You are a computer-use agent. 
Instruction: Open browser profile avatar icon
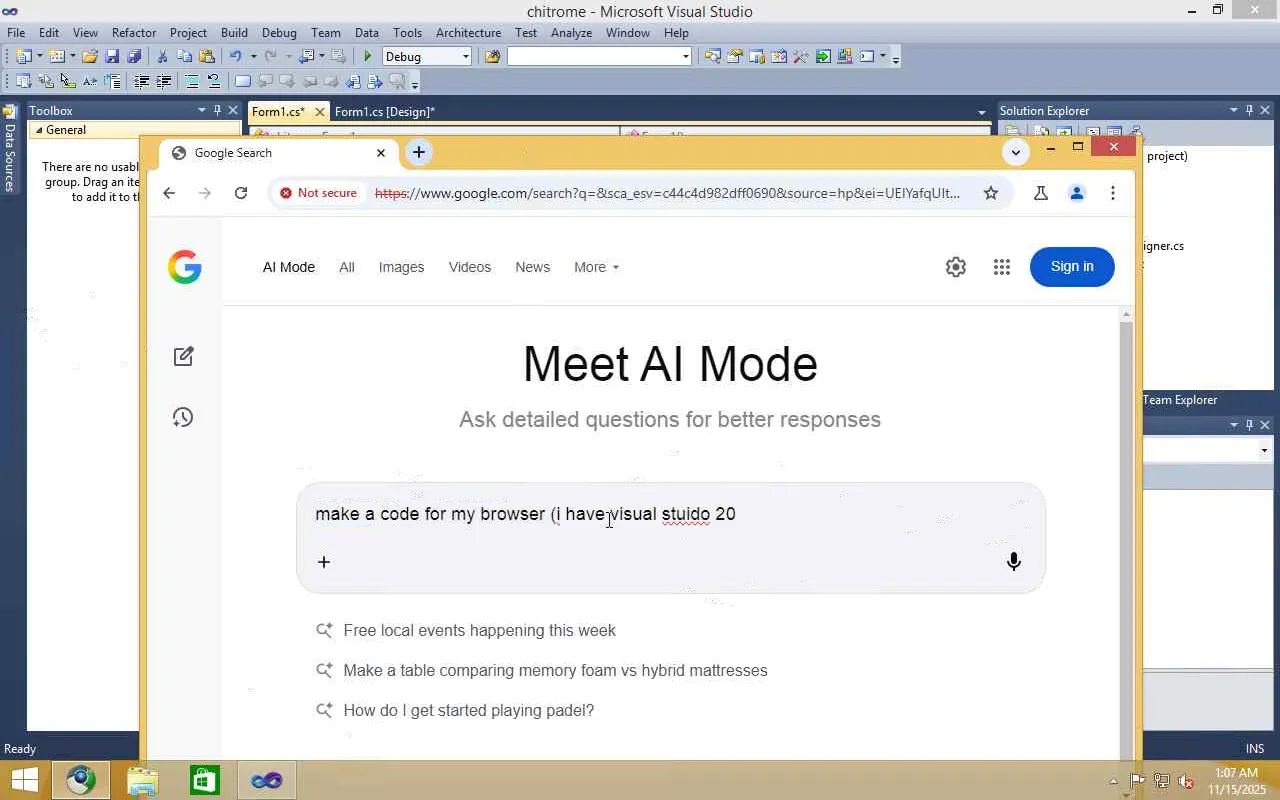(1077, 193)
